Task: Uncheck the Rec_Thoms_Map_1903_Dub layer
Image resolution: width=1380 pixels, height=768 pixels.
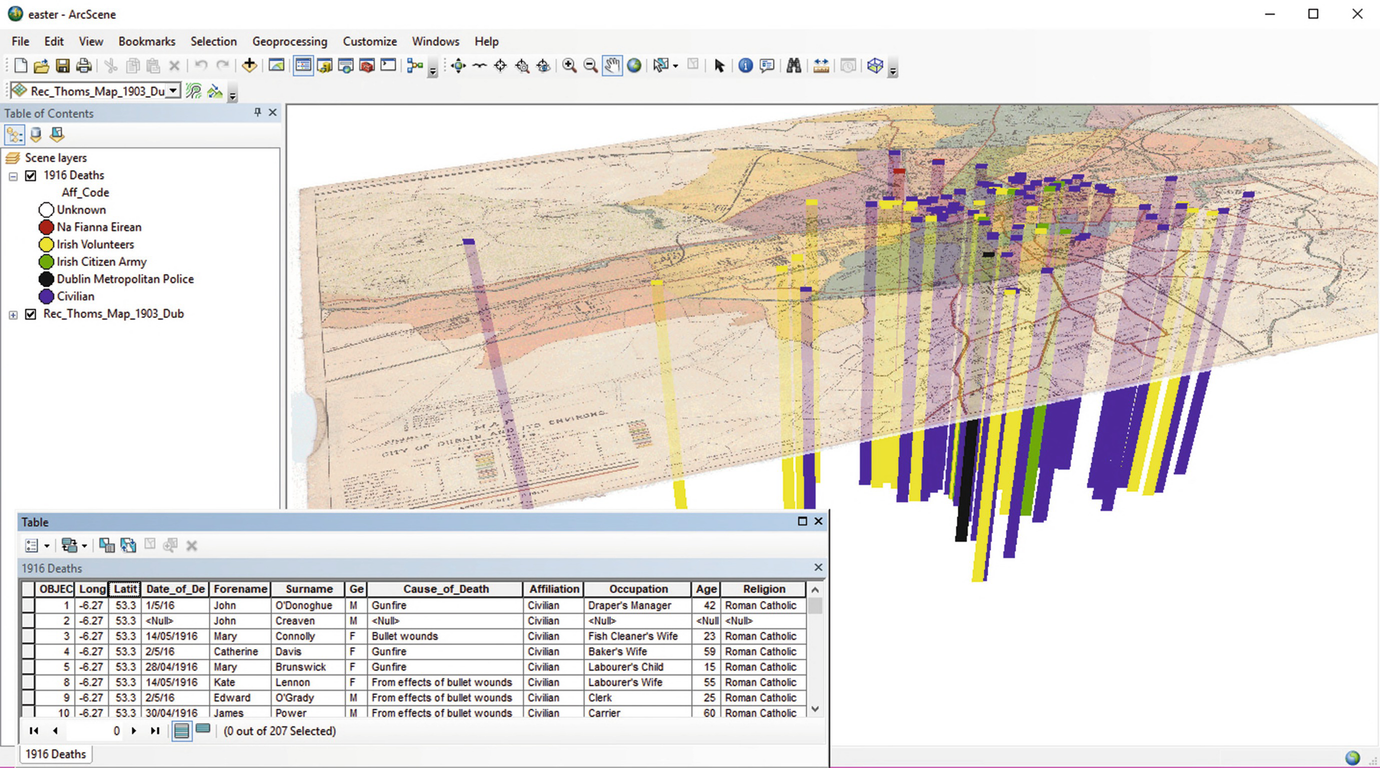Action: pos(31,314)
